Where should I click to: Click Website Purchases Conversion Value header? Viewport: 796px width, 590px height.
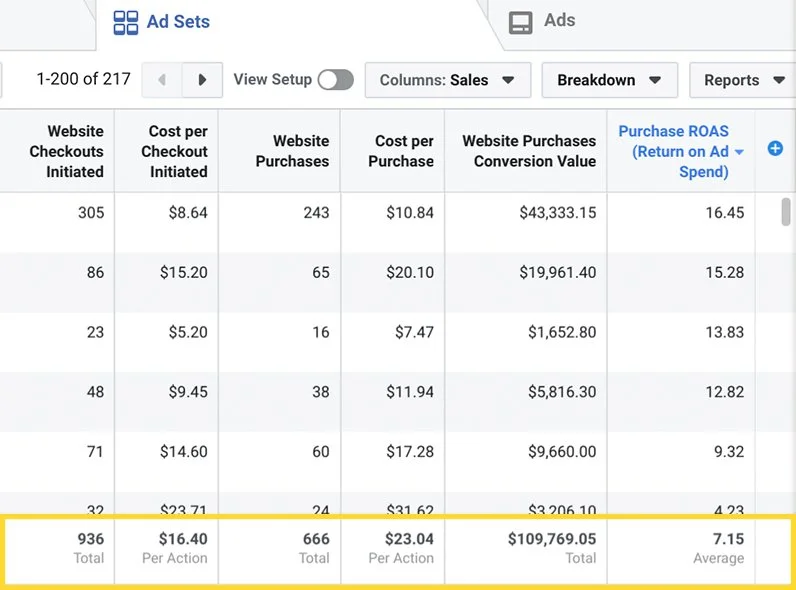pos(528,151)
